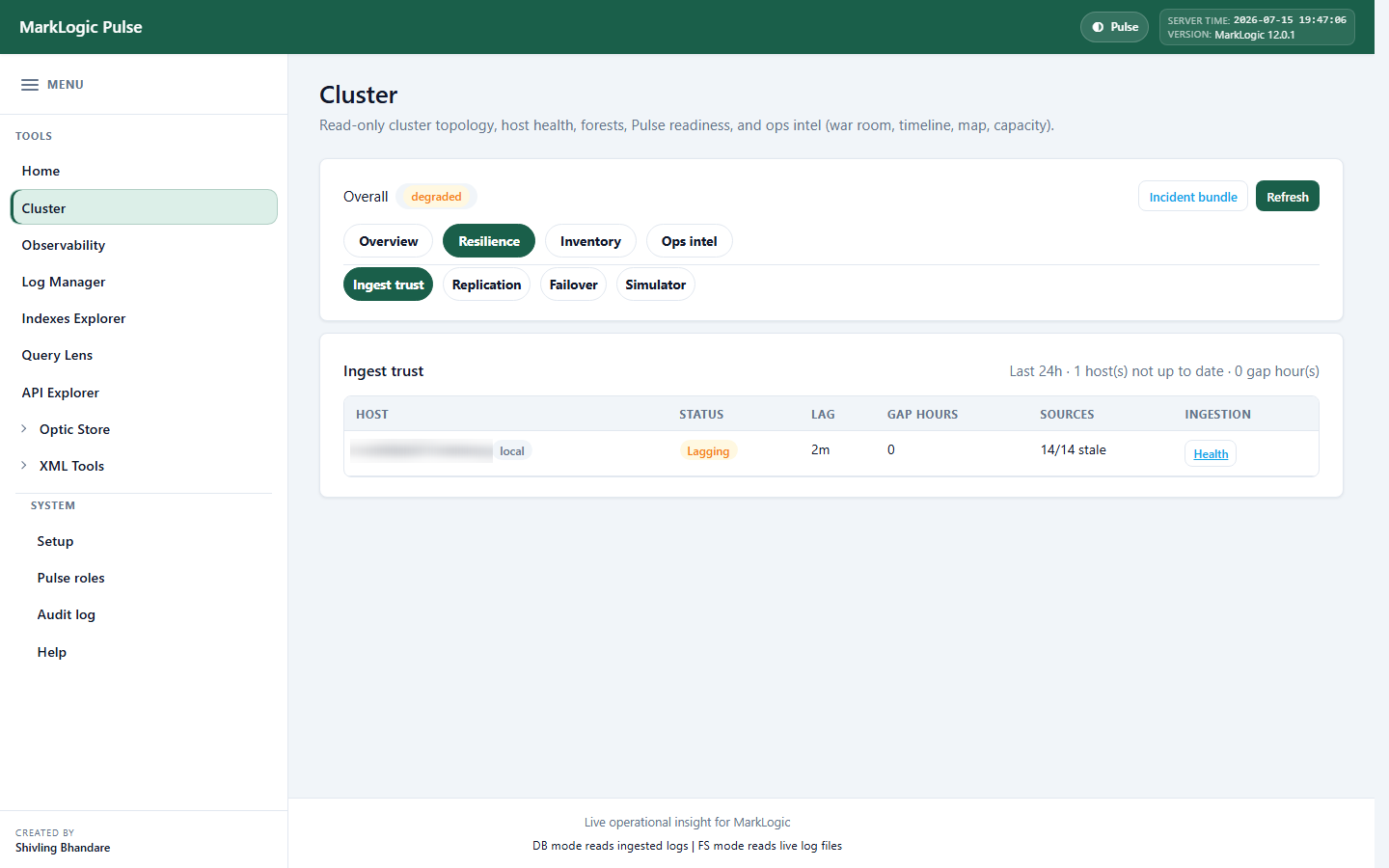Click the Incident bundle button

(x=1193, y=197)
